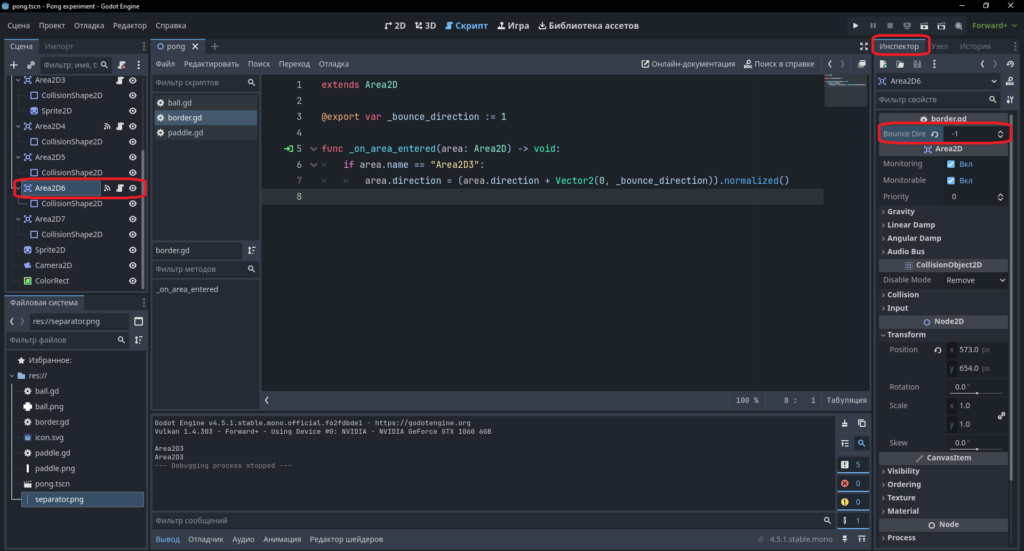Open the script attached to Area2D6
The image size is (1024, 551).
pos(120,188)
